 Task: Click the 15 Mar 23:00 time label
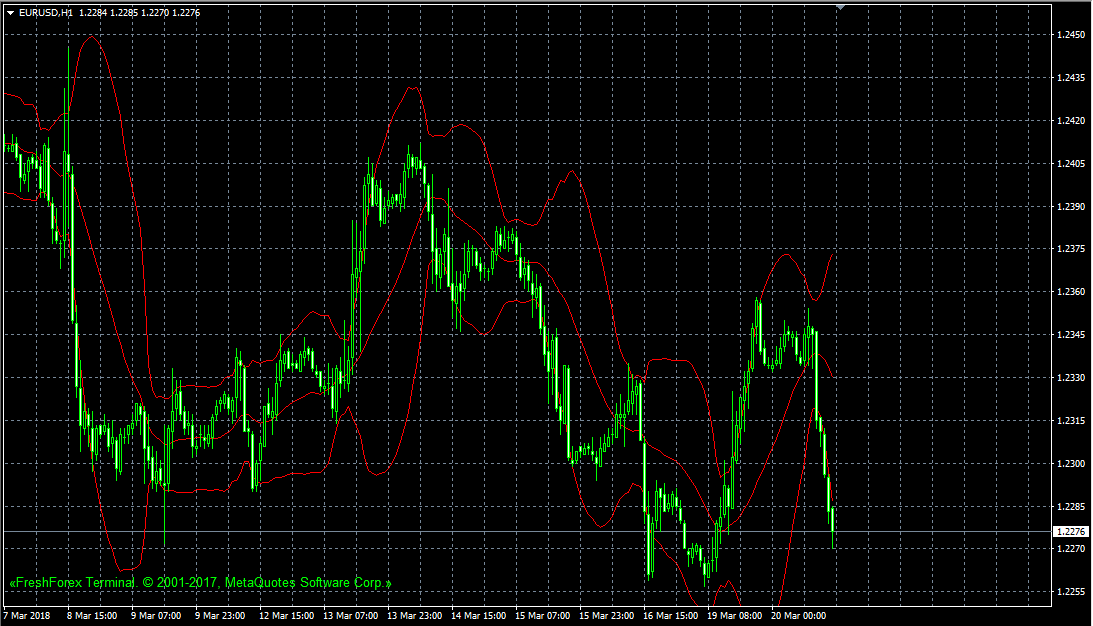[x=607, y=616]
